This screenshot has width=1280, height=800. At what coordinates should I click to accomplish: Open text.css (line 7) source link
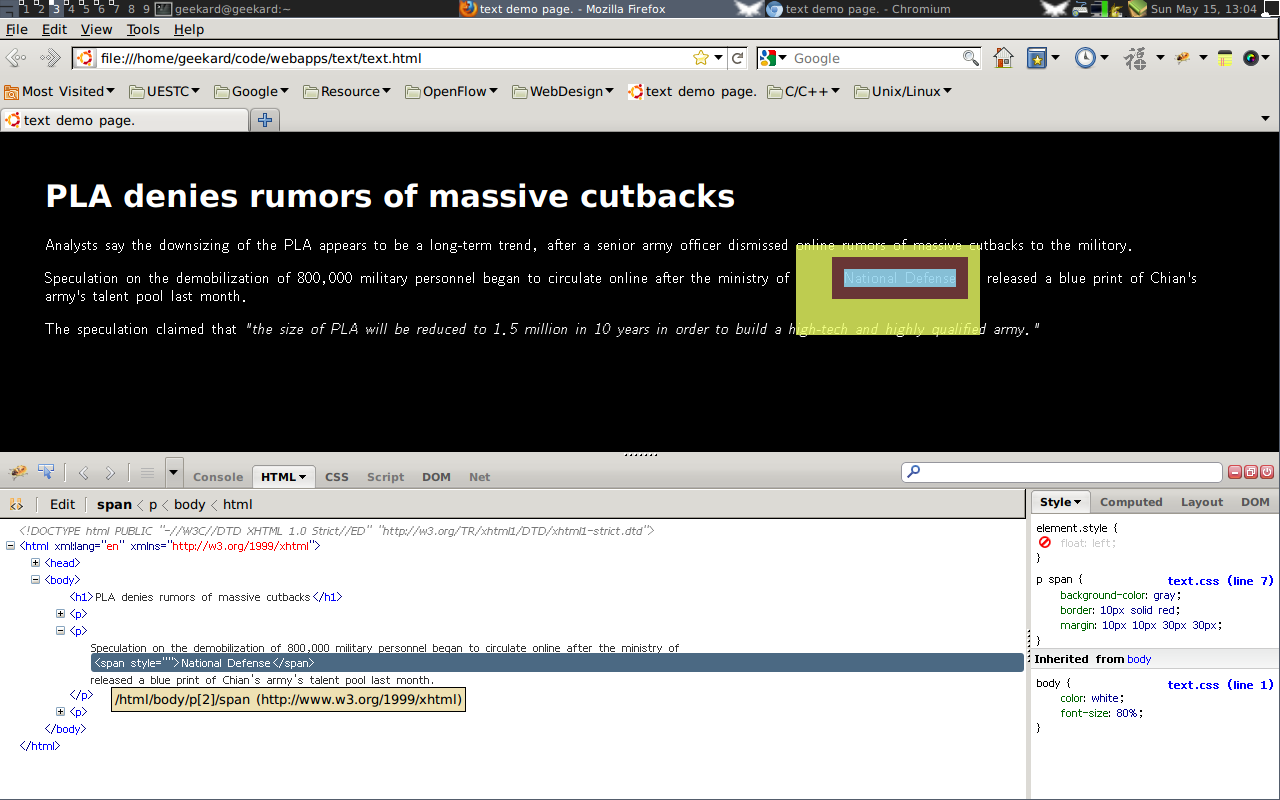point(1220,581)
